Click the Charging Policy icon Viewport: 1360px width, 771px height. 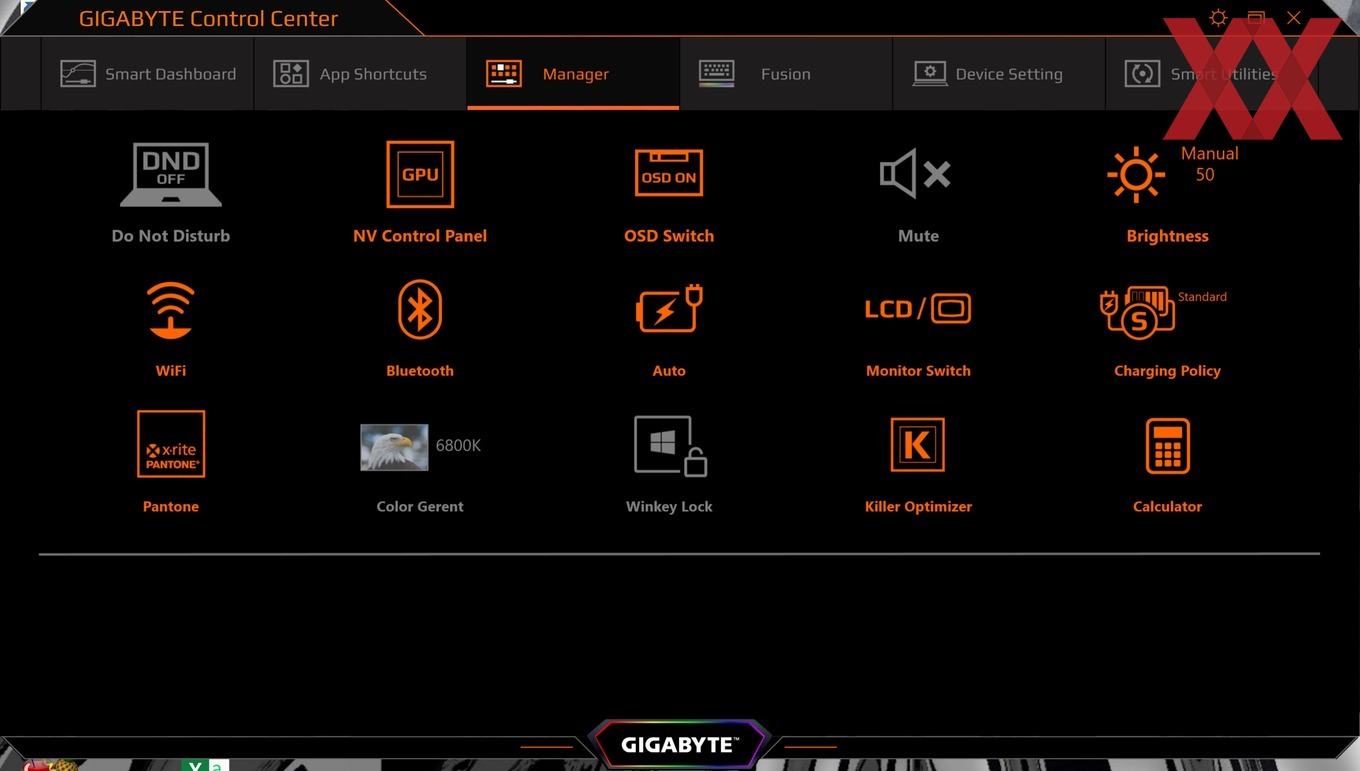[x=1136, y=312]
